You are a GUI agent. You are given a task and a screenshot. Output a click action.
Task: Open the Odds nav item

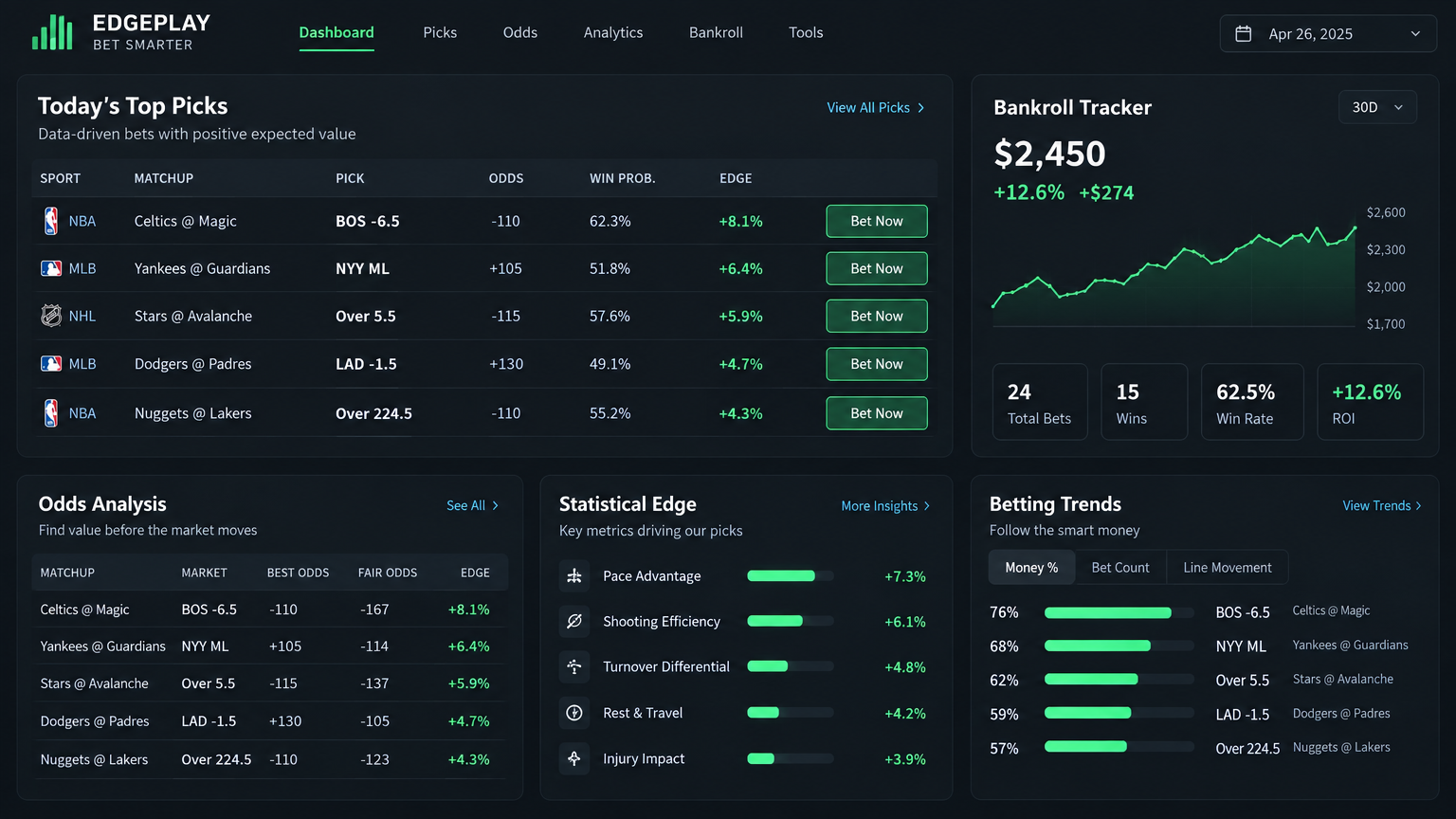(x=520, y=32)
